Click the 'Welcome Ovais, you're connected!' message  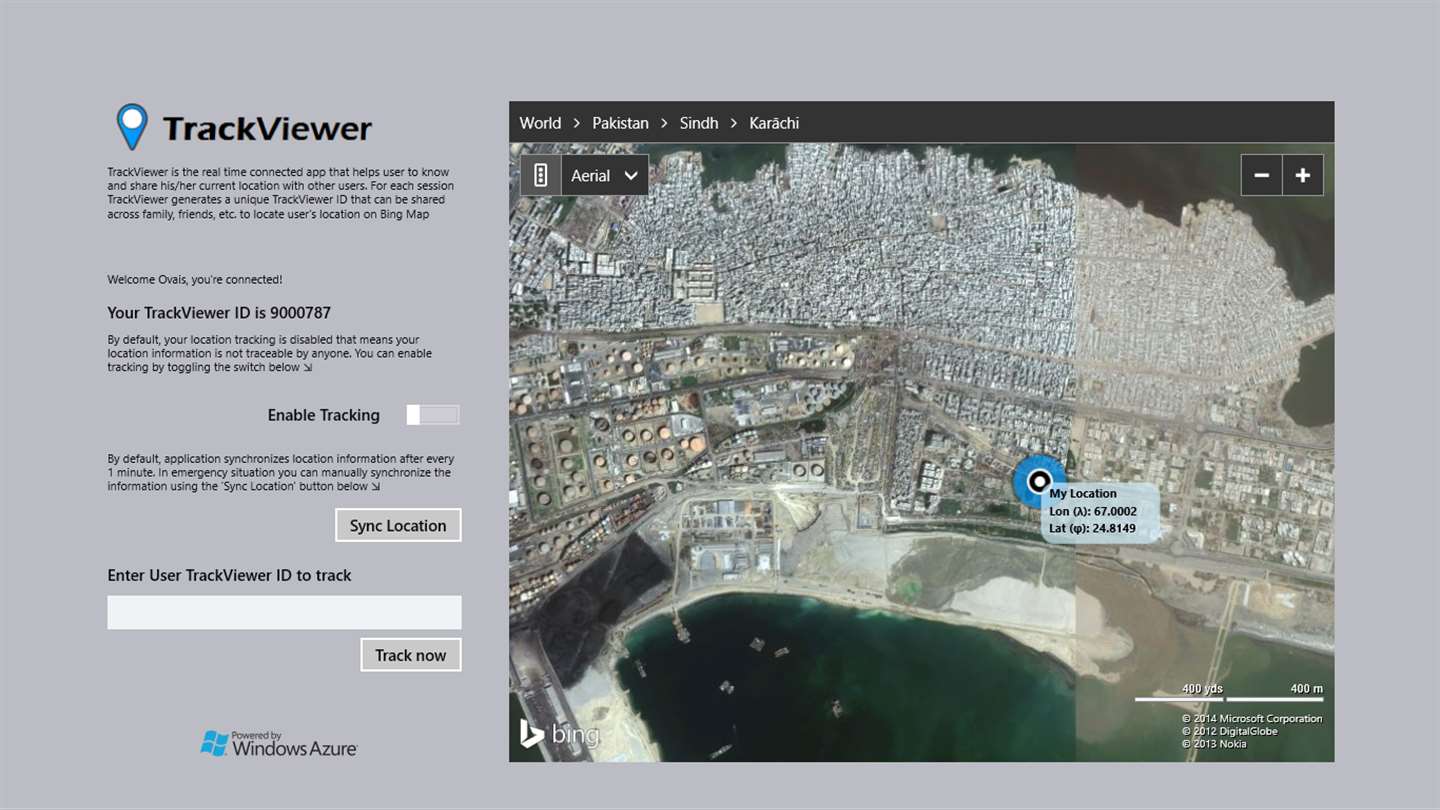tap(195, 280)
